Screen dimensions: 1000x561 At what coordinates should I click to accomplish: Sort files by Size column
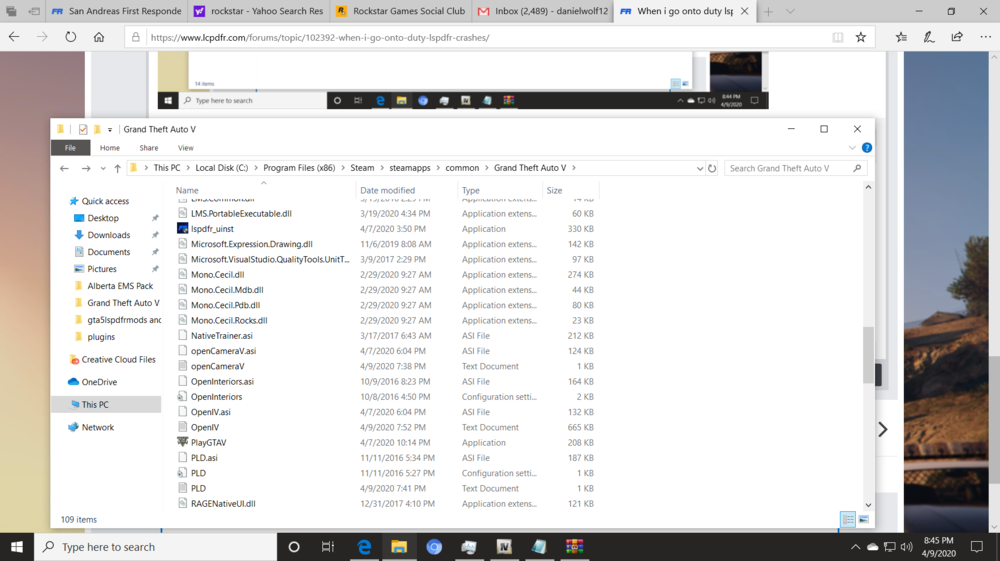click(554, 190)
